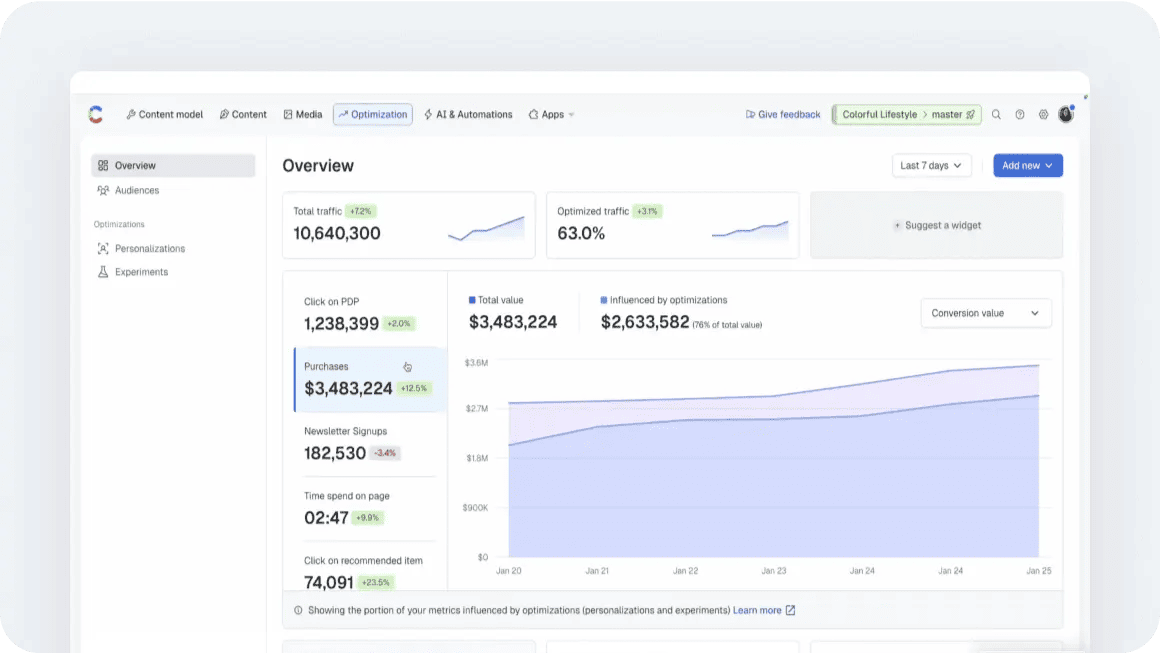This screenshot has width=1160, height=653.
Task: Open the Media section from the navigation
Action: pyautogui.click(x=303, y=114)
